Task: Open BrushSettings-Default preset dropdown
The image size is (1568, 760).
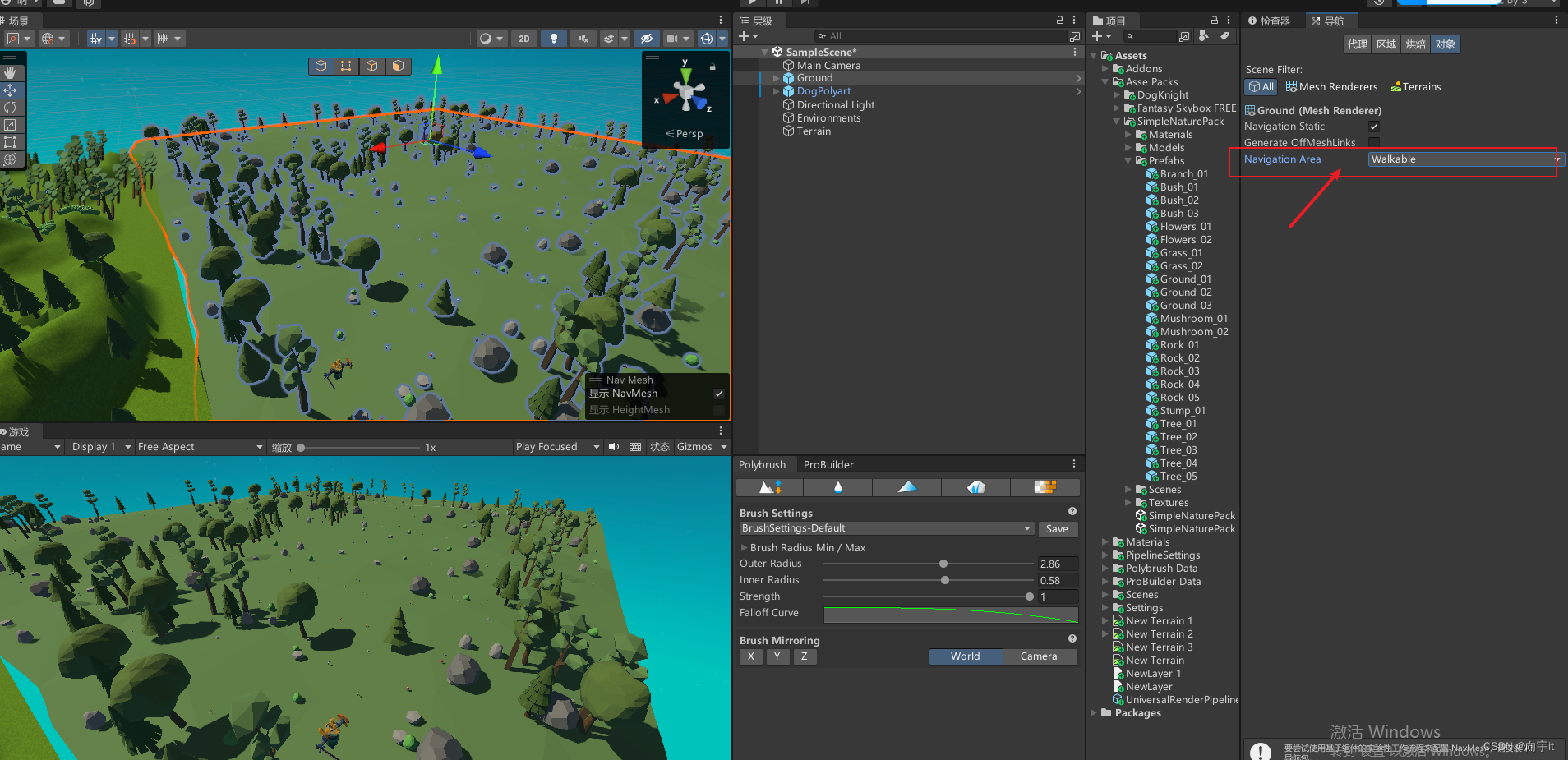Action: pos(886,528)
